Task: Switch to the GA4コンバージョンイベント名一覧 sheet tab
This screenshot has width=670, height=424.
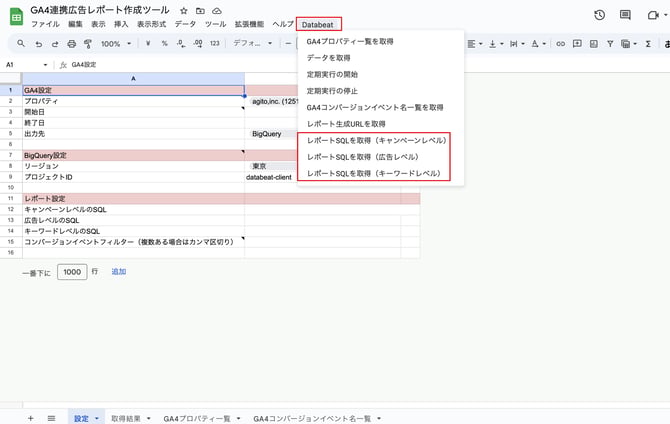Action: pos(312,418)
